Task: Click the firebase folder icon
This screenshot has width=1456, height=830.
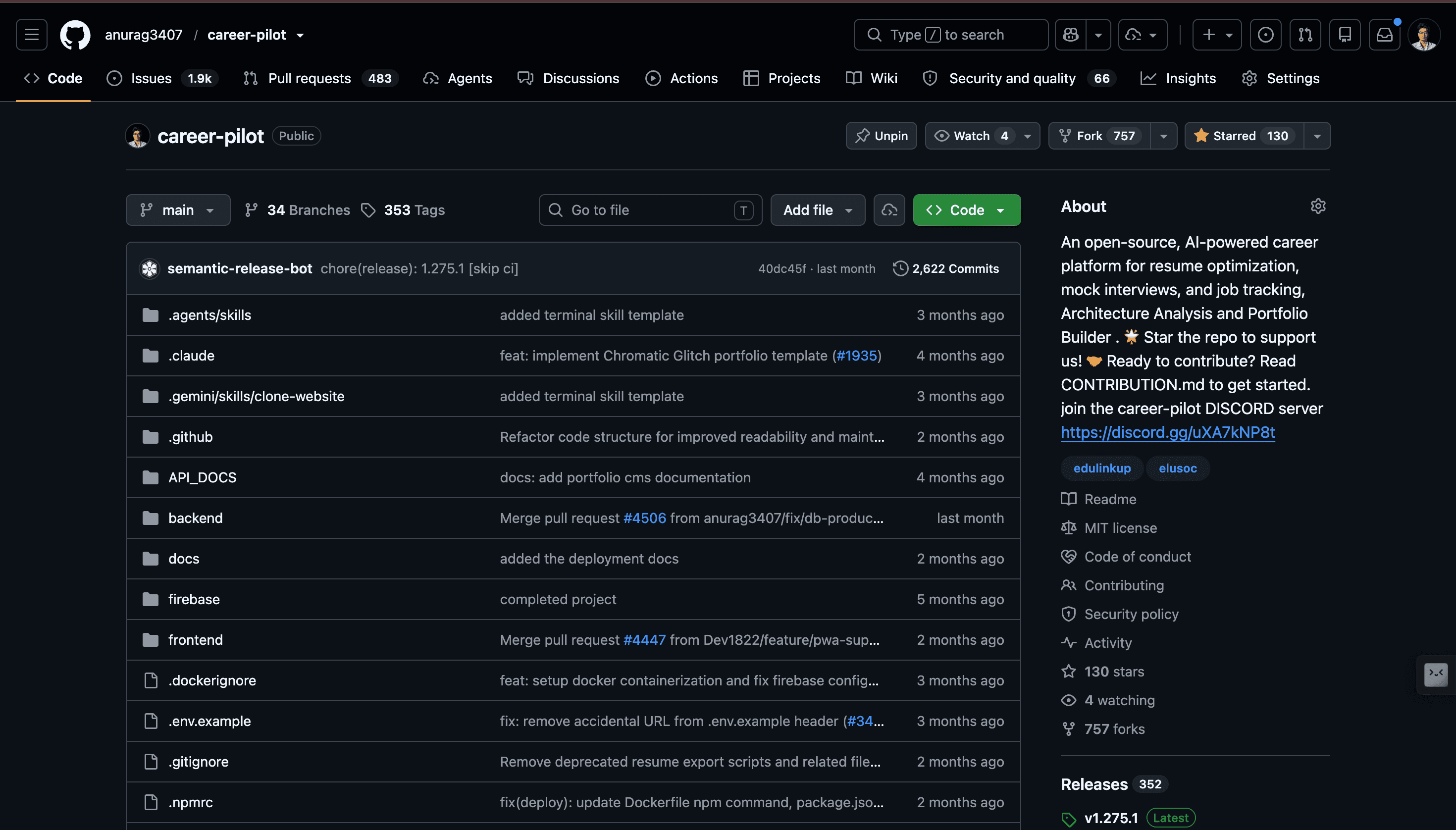Action: coord(151,599)
